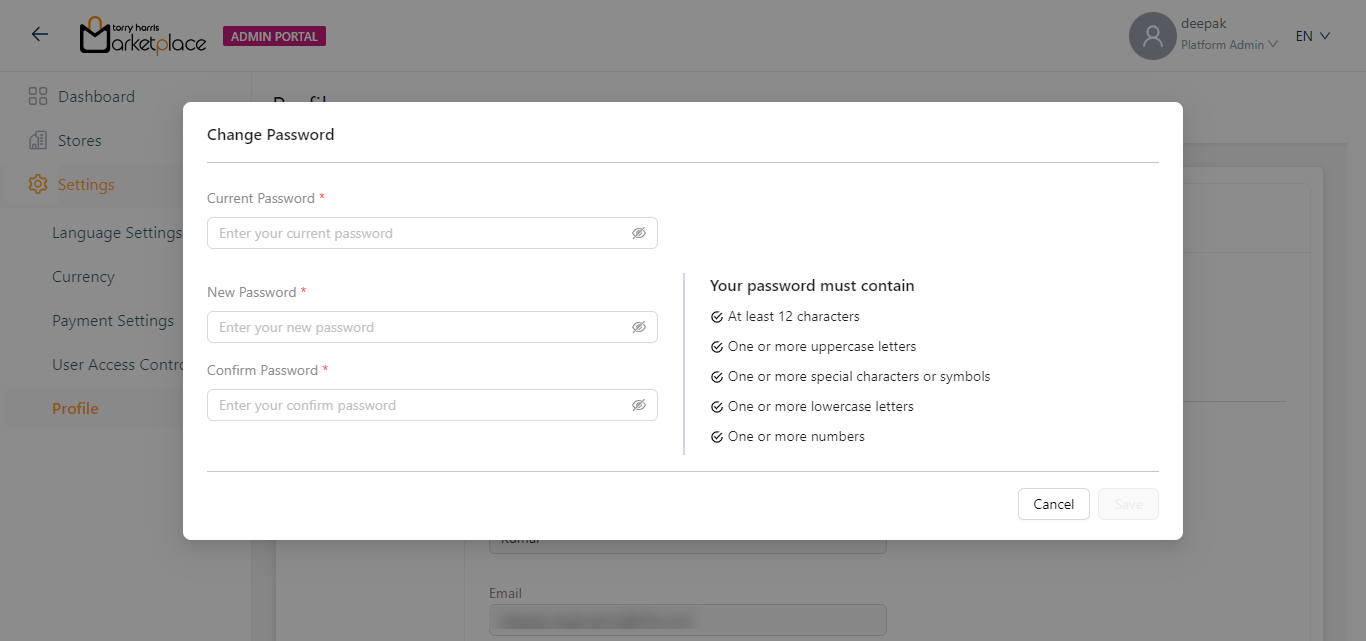Click the Dashboard grid icon

[38, 97]
